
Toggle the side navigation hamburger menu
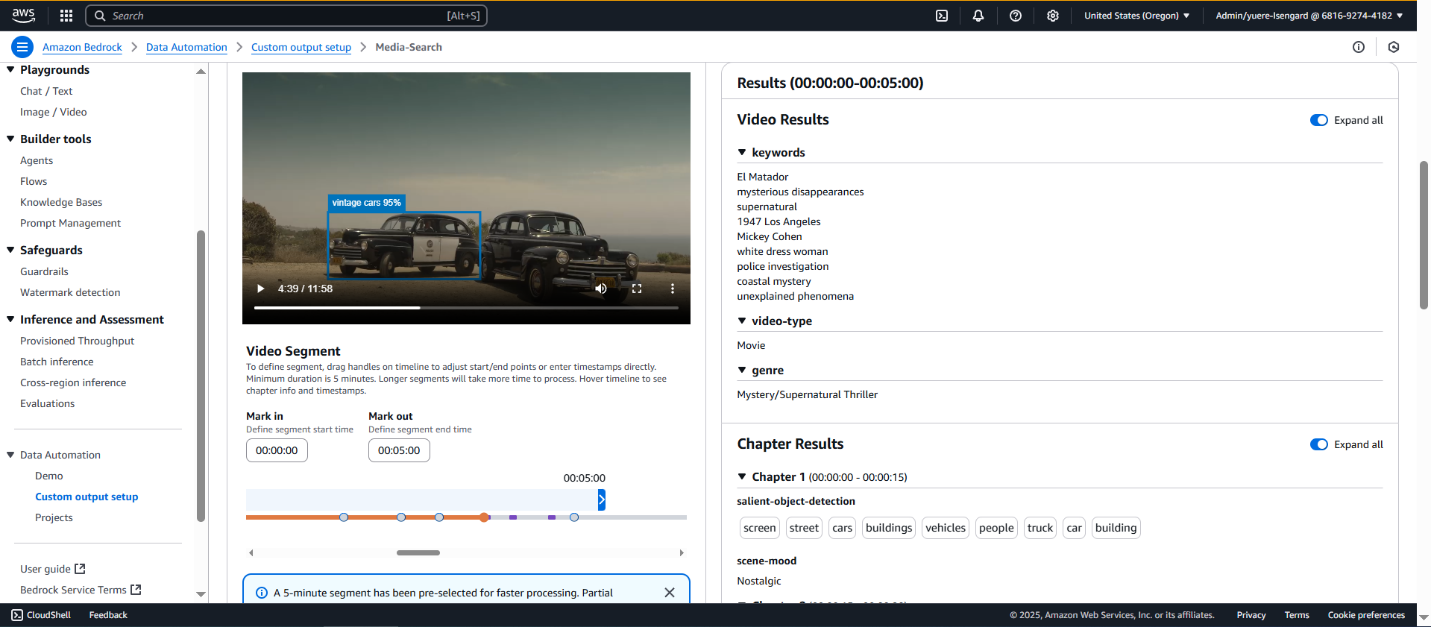pyautogui.click(x=22, y=47)
